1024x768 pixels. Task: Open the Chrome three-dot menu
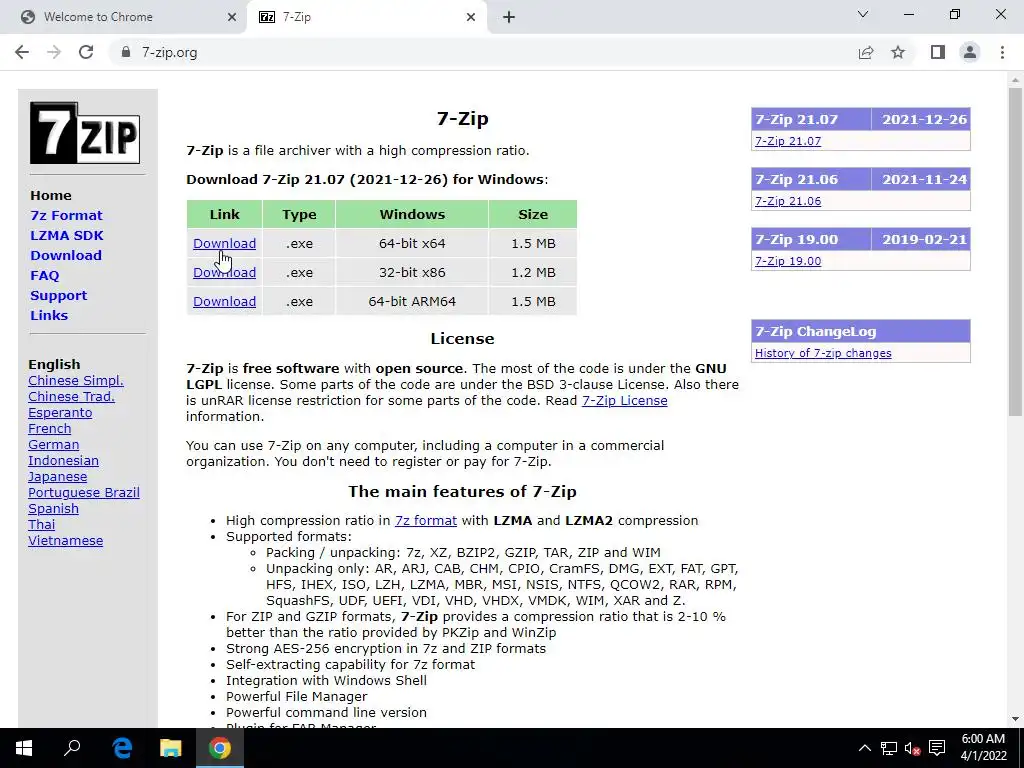[x=1002, y=52]
